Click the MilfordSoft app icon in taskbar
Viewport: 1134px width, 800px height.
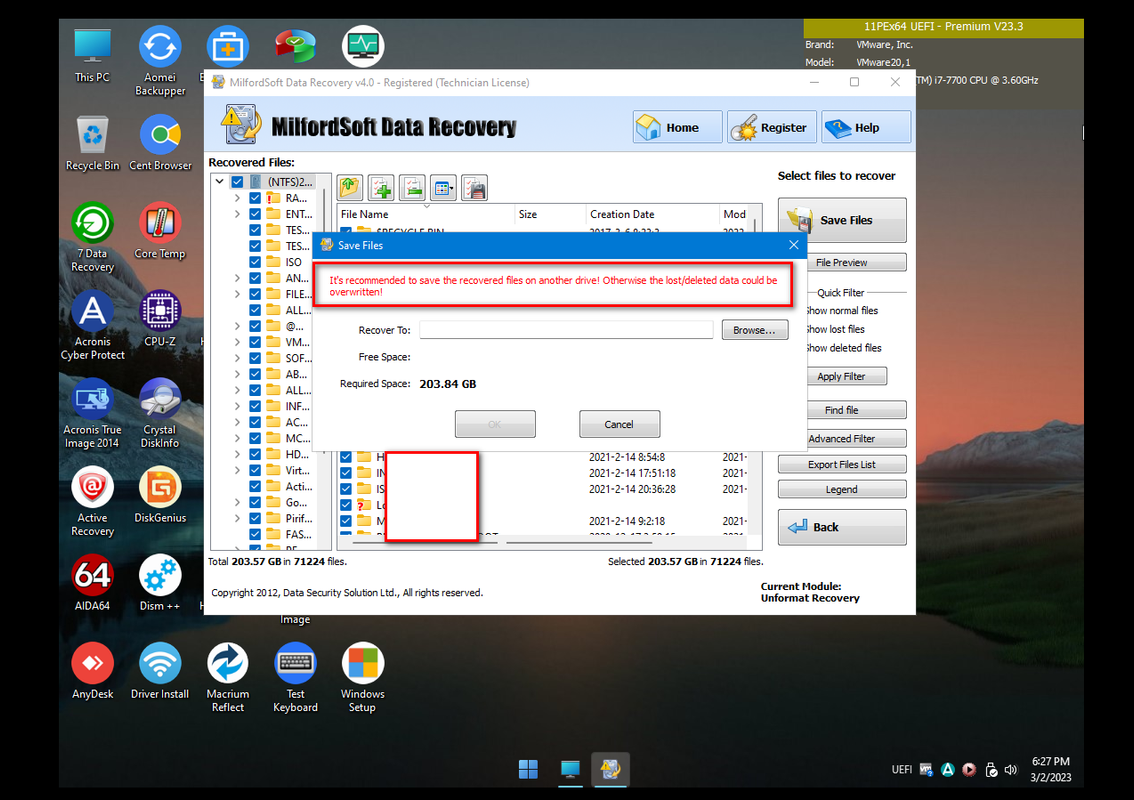(610, 769)
